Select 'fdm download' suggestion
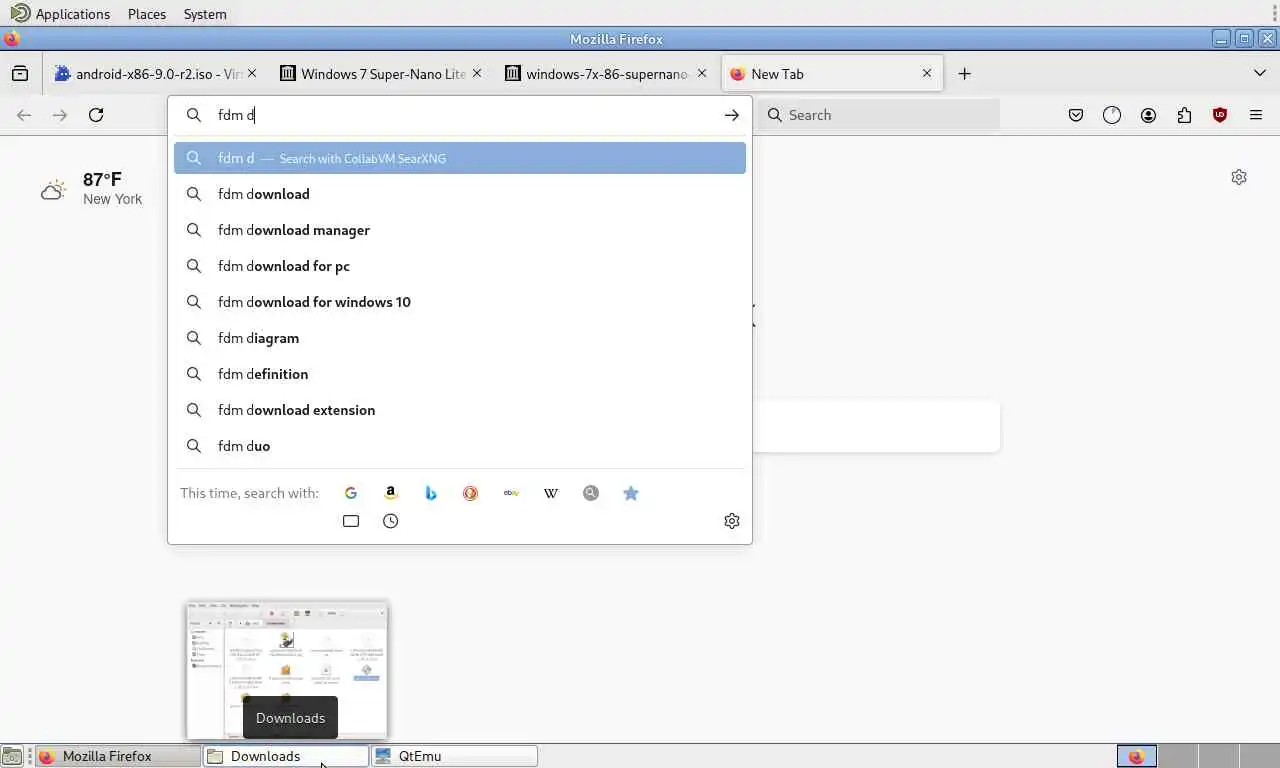1280x768 pixels. pos(460,194)
